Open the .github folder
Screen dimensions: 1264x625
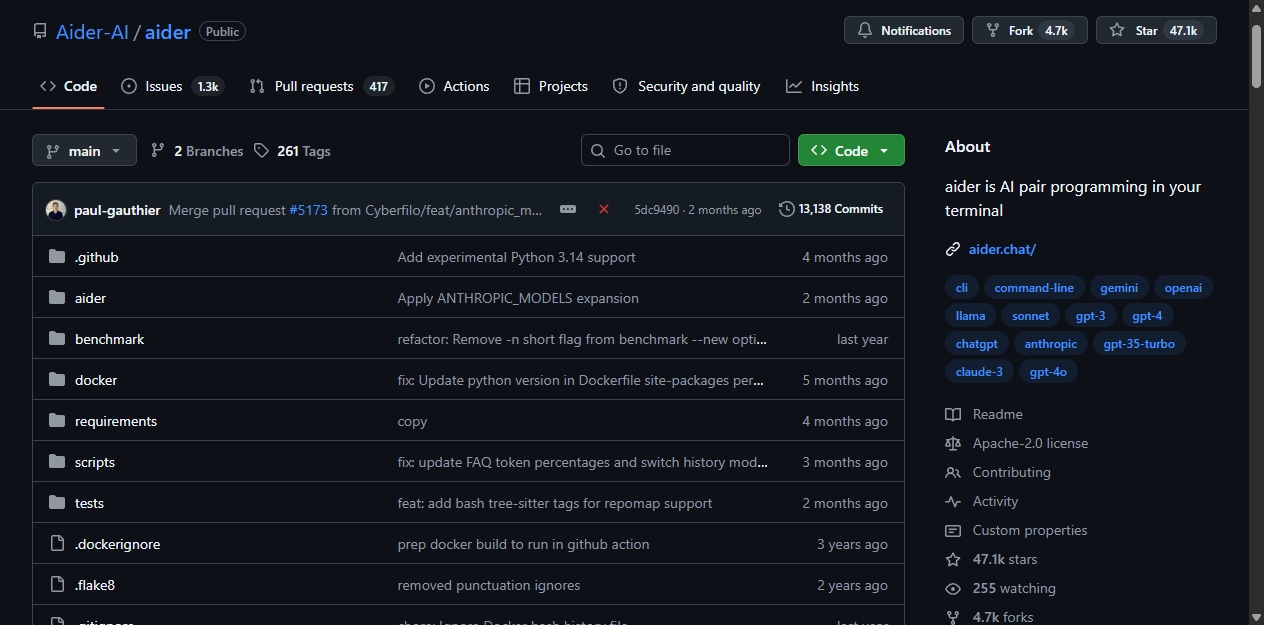point(97,257)
